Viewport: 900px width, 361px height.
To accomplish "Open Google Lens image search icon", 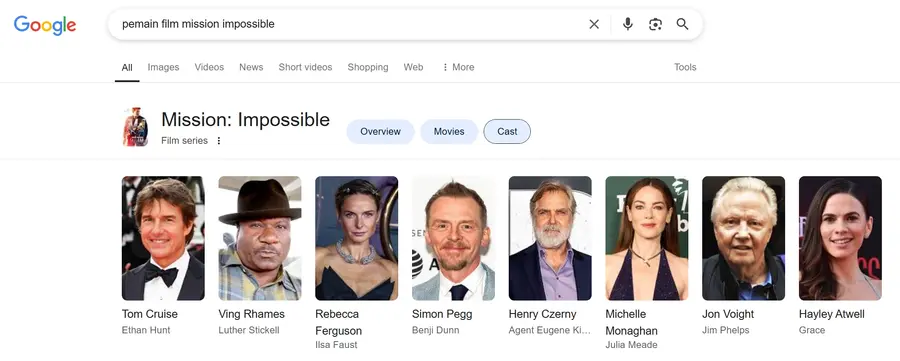I will click(x=655, y=24).
